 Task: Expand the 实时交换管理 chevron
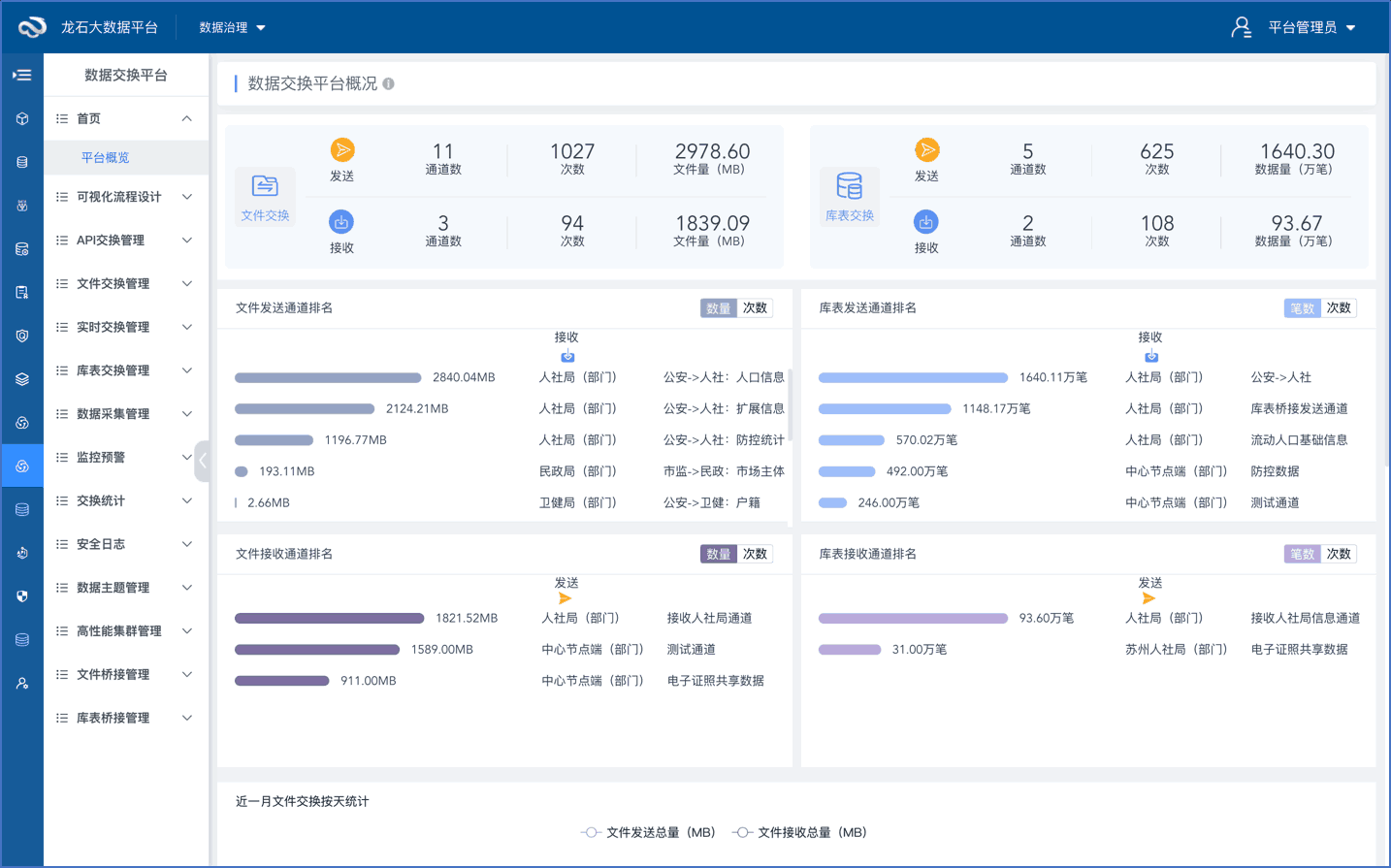click(186, 327)
